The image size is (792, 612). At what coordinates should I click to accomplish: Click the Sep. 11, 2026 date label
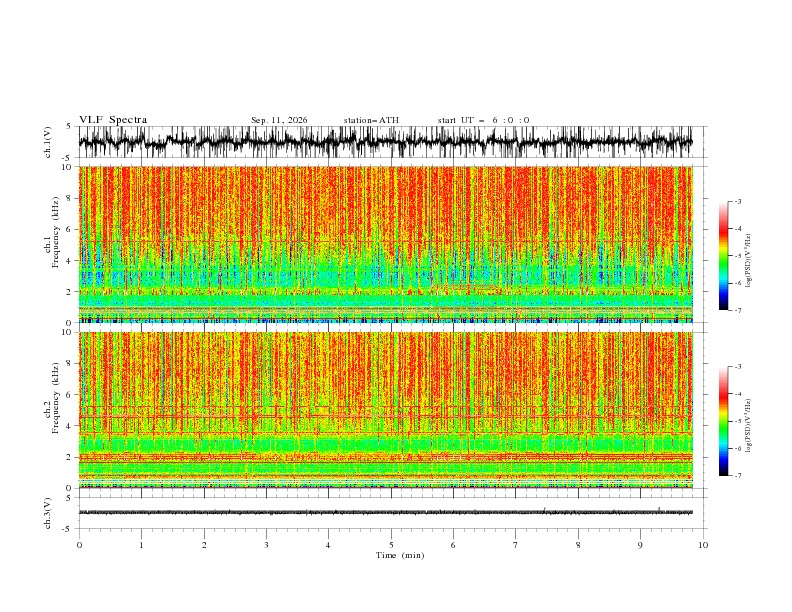pos(279,120)
